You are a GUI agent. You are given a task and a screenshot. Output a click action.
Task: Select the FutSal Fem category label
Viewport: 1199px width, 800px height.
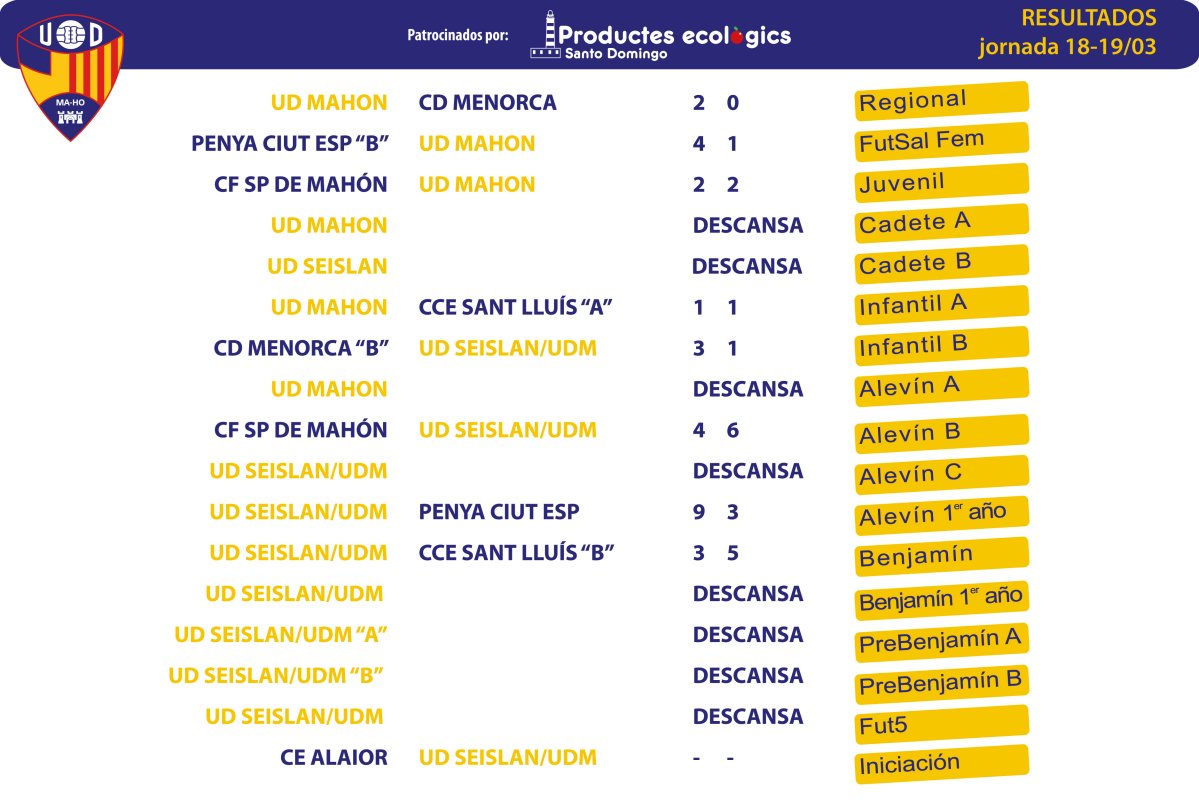click(x=941, y=141)
